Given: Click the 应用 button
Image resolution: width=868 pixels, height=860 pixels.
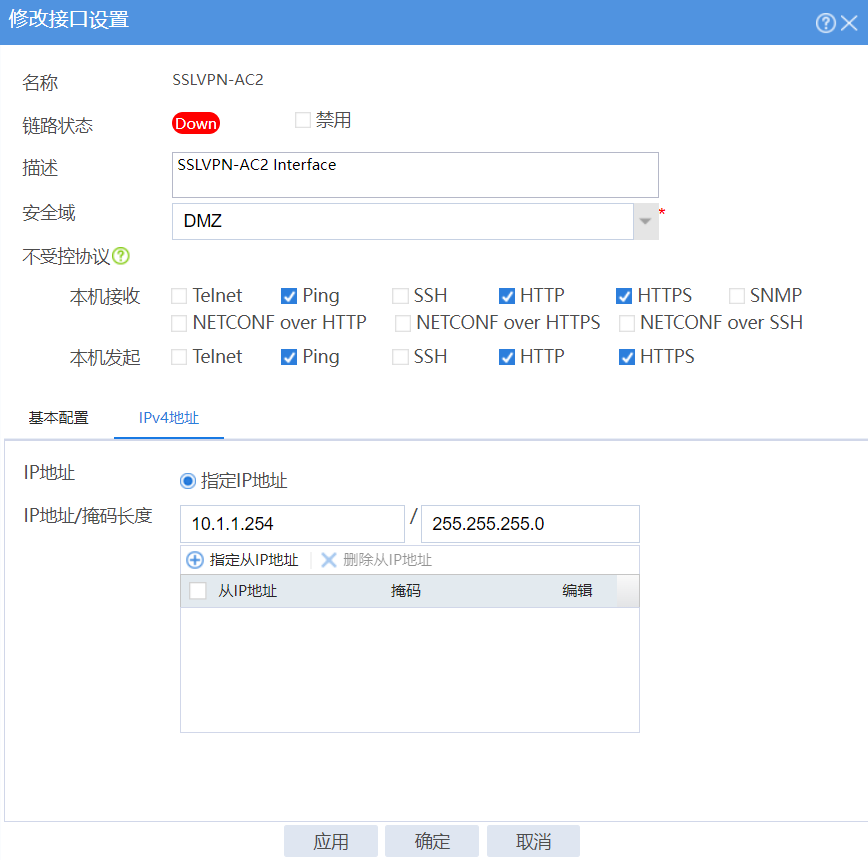Looking at the screenshot, I should coord(331,841).
